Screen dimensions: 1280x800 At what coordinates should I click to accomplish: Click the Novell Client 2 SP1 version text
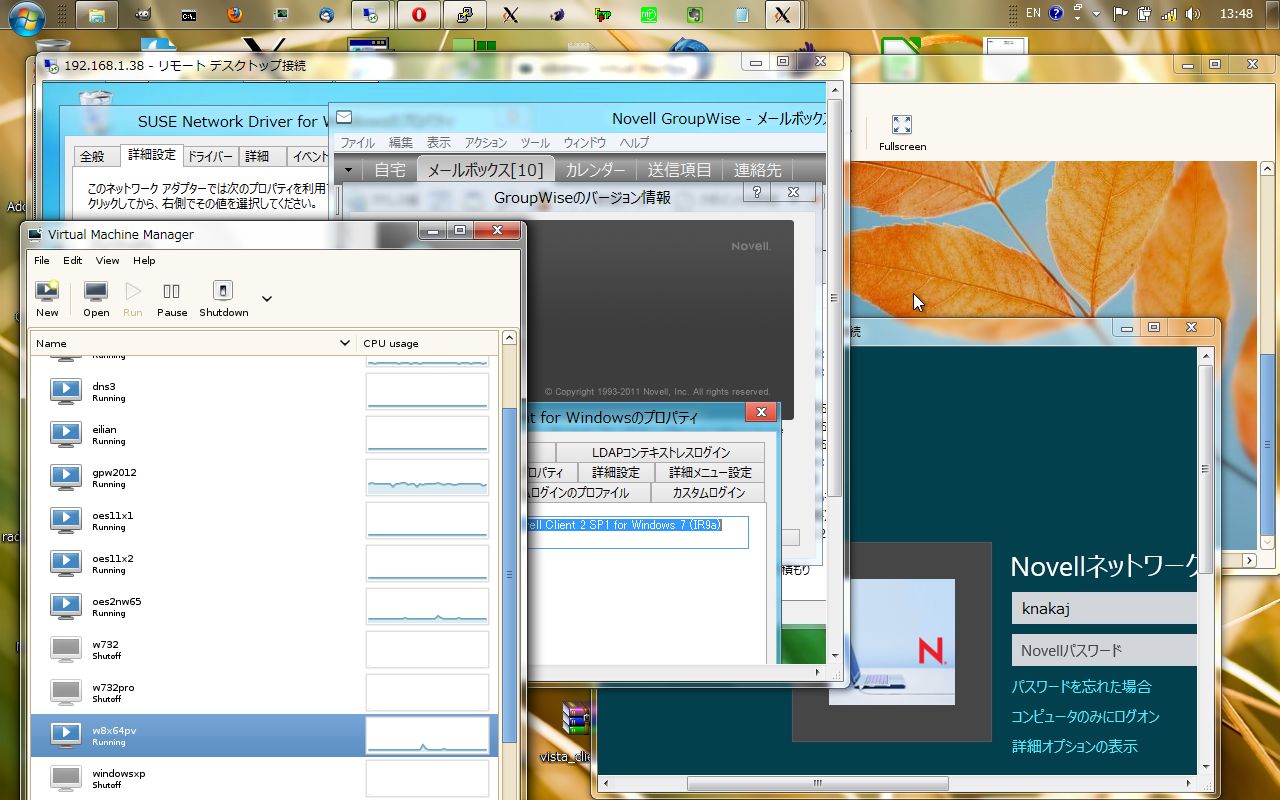(622, 525)
